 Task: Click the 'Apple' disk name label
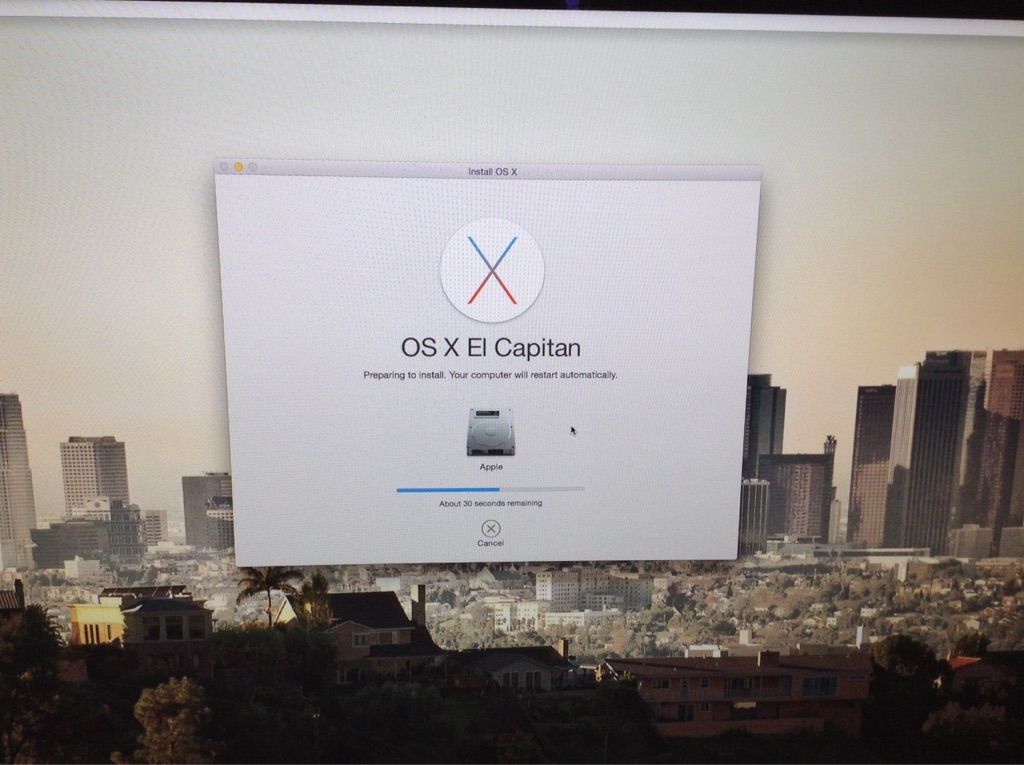pyautogui.click(x=491, y=466)
